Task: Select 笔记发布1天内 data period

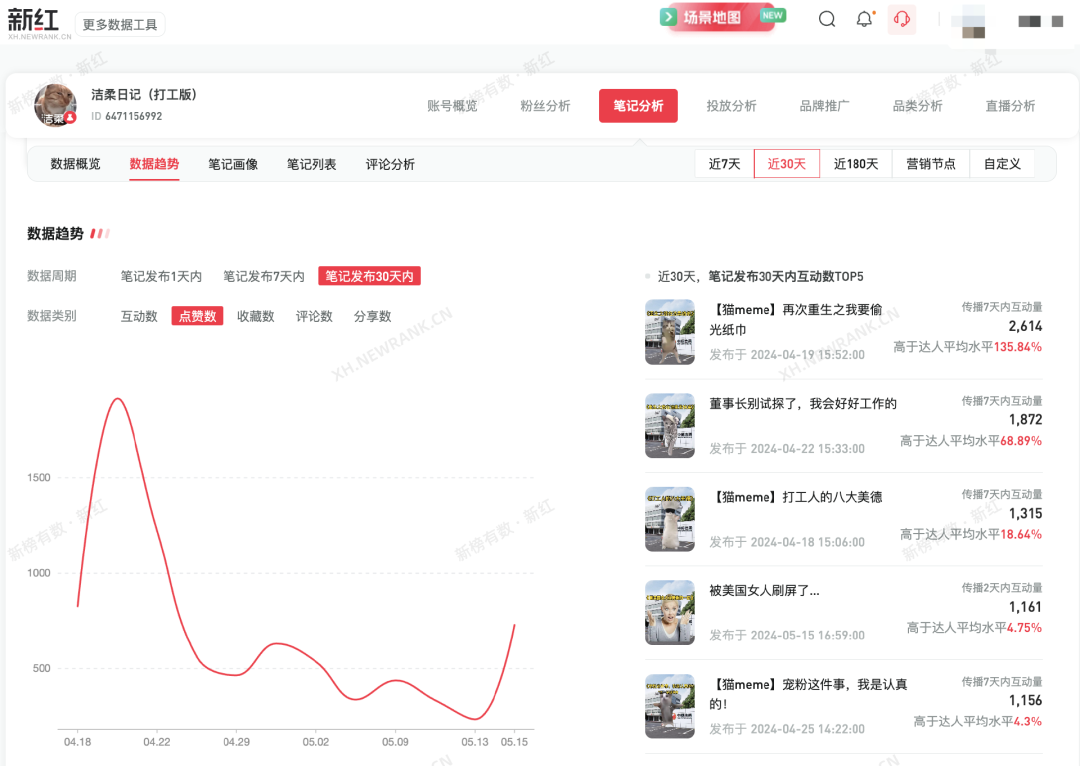Action: (x=161, y=276)
